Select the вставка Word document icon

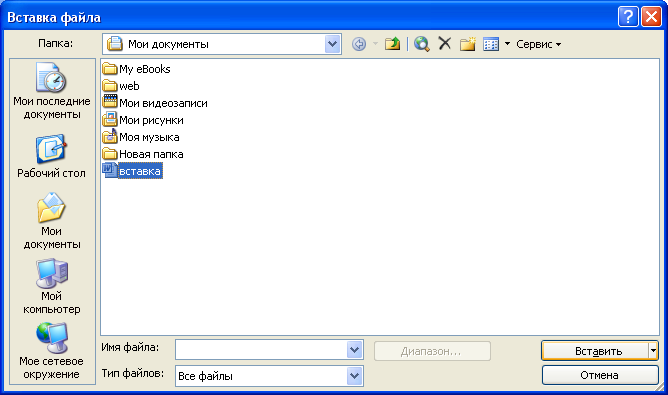coord(109,170)
